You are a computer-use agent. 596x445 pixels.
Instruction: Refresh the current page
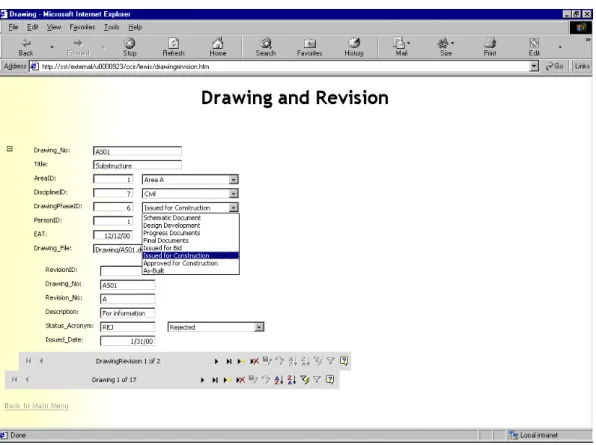tap(173, 48)
